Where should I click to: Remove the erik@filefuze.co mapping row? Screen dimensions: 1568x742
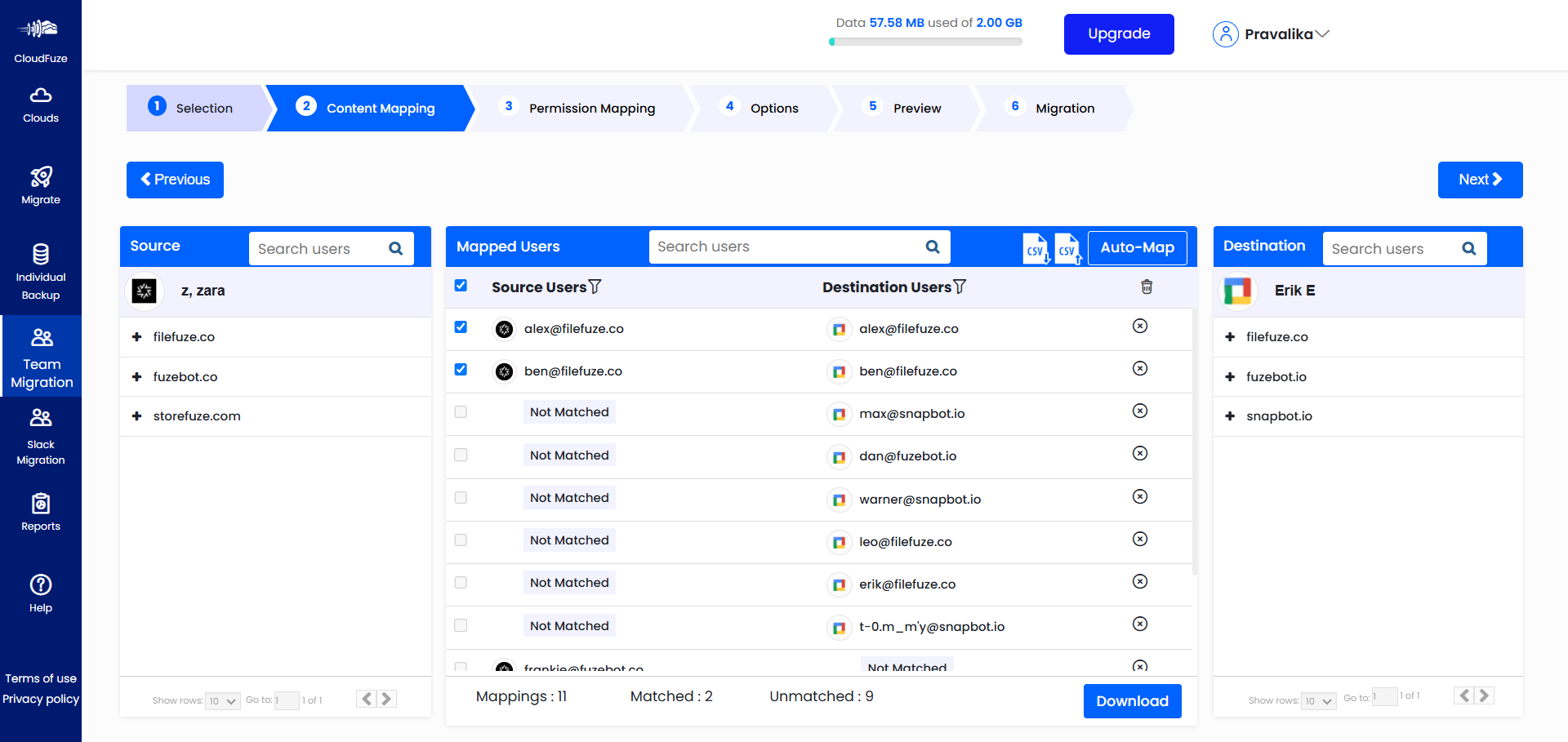coord(1140,581)
